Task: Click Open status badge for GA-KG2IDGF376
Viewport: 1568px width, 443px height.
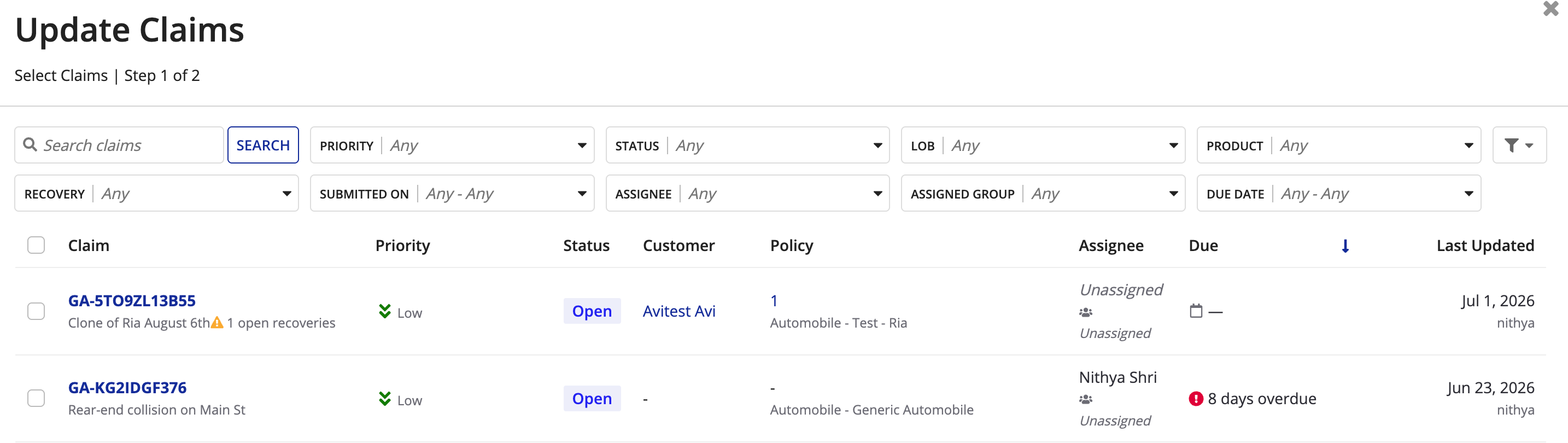Action: pos(592,399)
